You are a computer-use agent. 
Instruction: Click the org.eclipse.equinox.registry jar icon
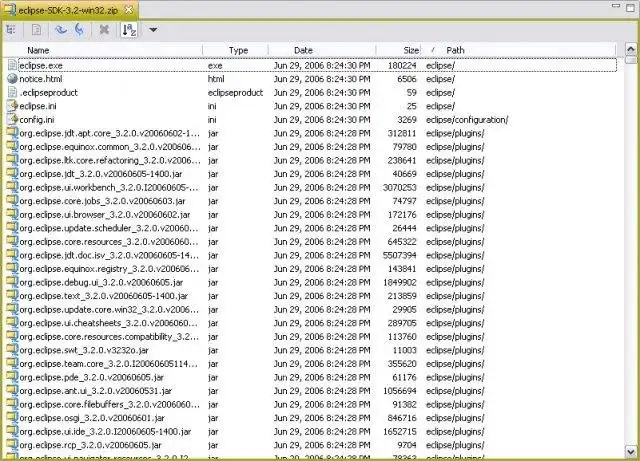(13, 268)
